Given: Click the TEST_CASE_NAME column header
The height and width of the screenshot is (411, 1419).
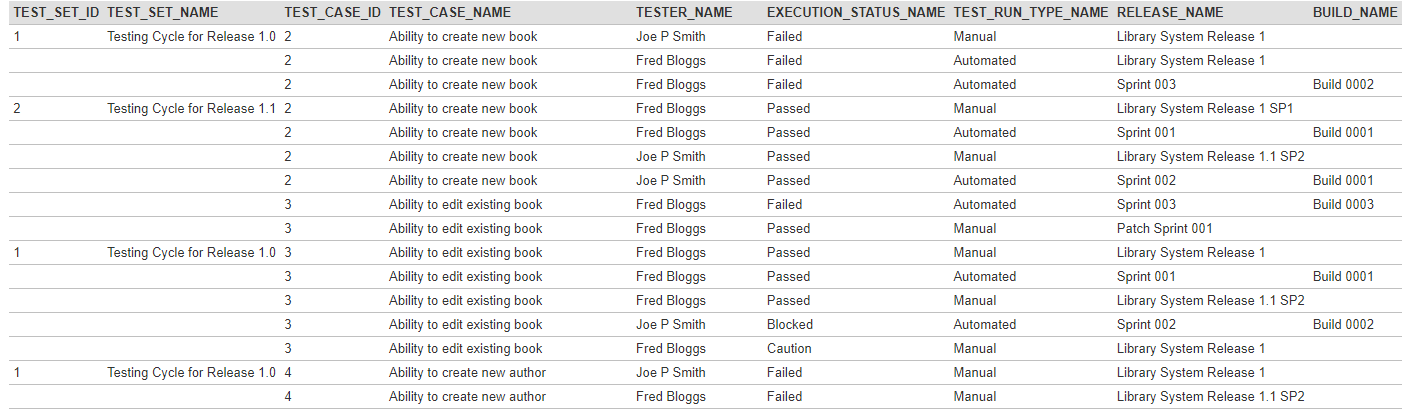Looking at the screenshot, I should point(449,13).
